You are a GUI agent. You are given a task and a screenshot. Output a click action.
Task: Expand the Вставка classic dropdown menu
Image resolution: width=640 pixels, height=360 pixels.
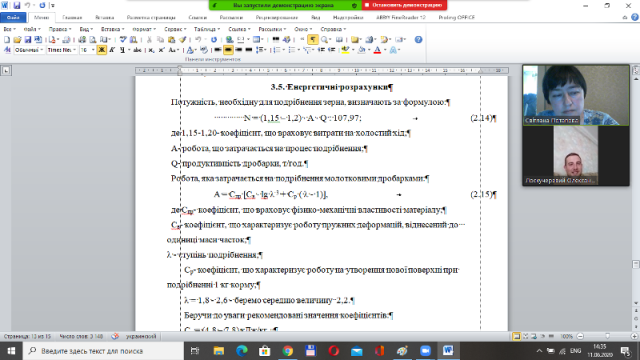112,29
